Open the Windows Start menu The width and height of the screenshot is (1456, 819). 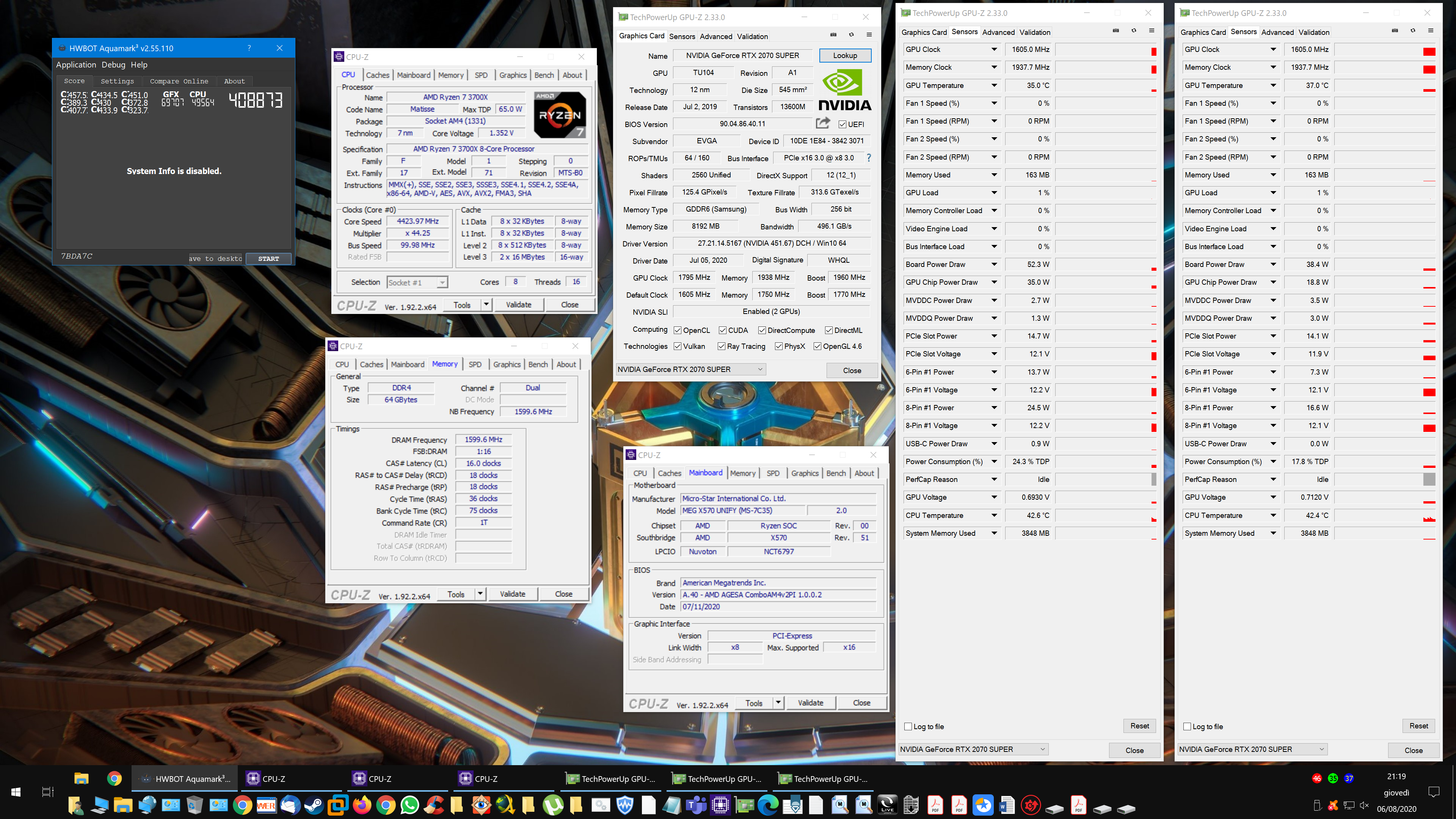(16, 792)
